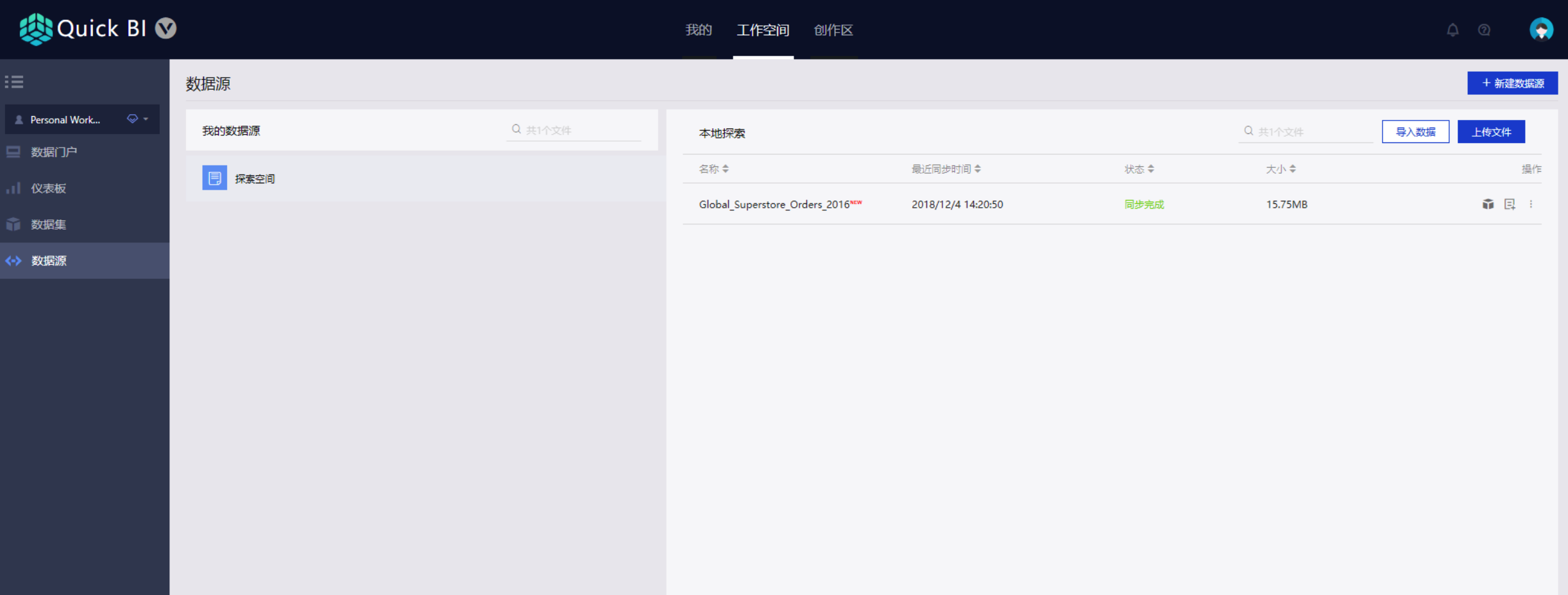1568x595 pixels.
Task: Sort by 名称 column
Action: [713, 169]
